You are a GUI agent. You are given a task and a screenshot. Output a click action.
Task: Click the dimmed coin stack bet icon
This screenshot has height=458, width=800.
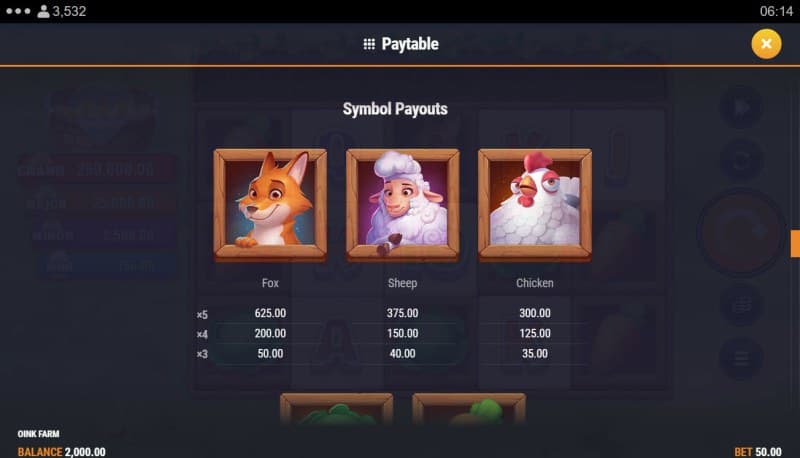[x=741, y=306]
